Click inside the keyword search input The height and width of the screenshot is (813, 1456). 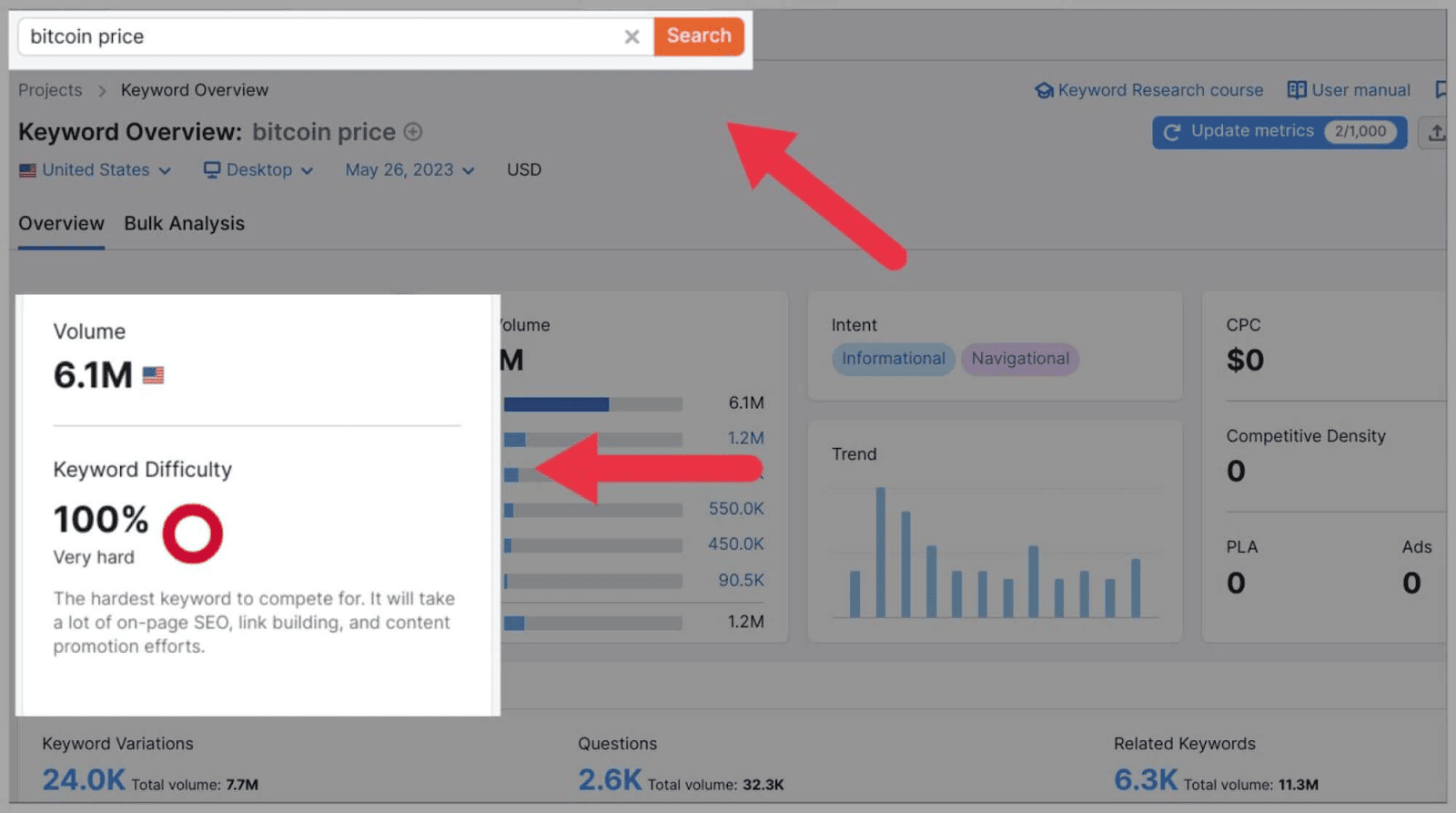(x=318, y=37)
